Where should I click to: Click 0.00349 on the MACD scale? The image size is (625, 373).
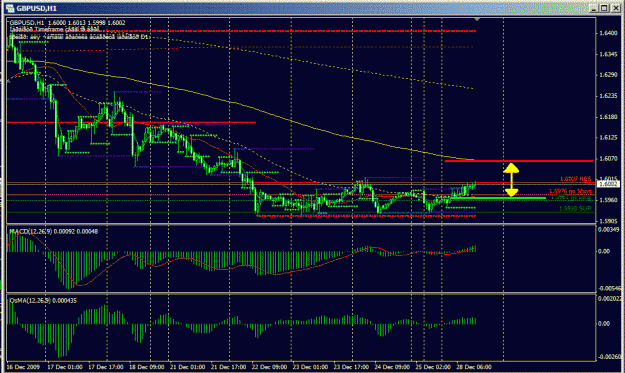pyautogui.click(x=609, y=230)
